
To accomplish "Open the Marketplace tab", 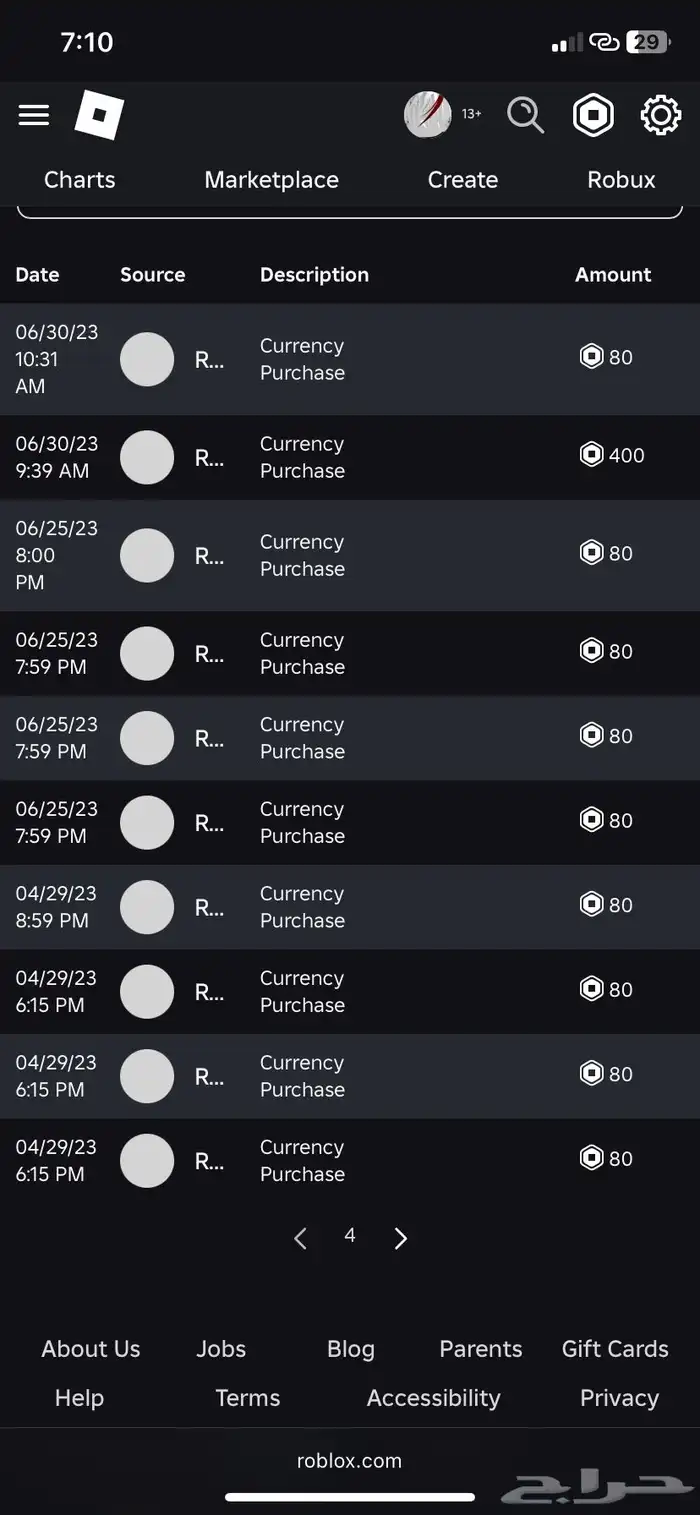I will 271,180.
